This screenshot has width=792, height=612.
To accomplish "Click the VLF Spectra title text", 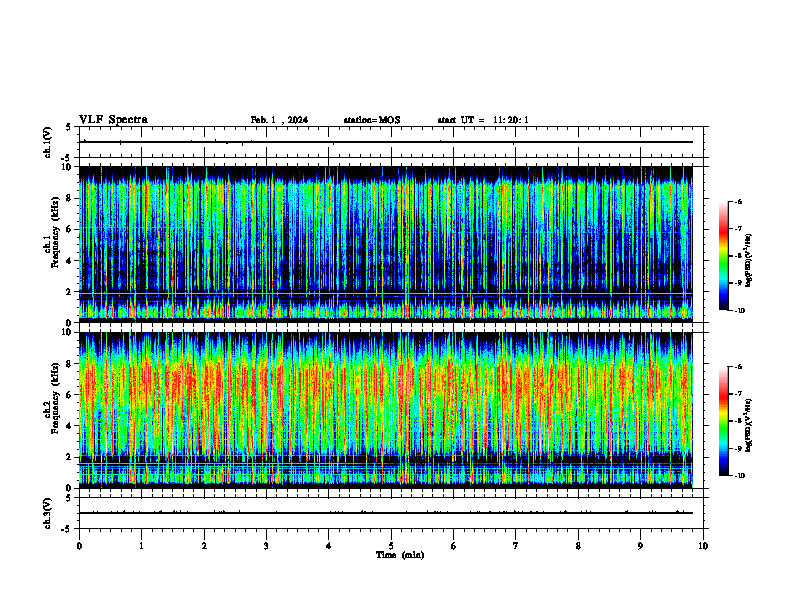I will [113, 120].
